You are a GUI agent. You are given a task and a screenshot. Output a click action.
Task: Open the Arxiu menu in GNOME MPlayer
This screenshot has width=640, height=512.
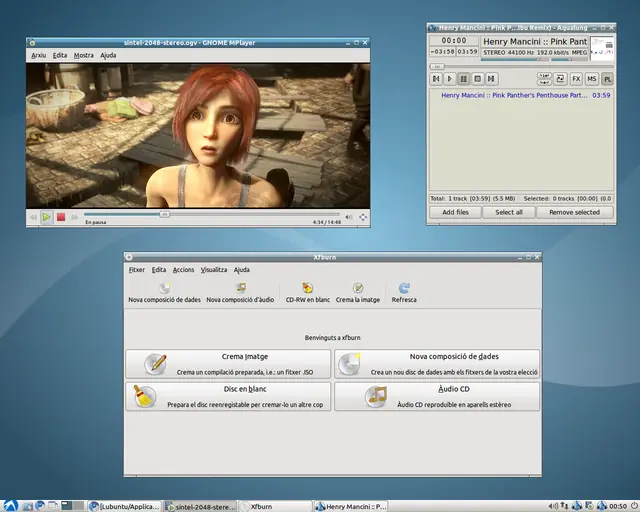click(x=38, y=55)
